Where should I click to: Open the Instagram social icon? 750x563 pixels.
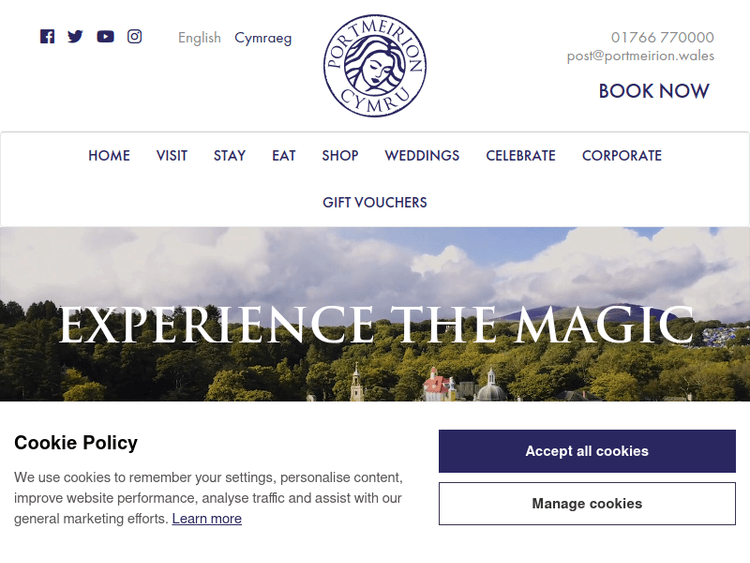coord(134,36)
